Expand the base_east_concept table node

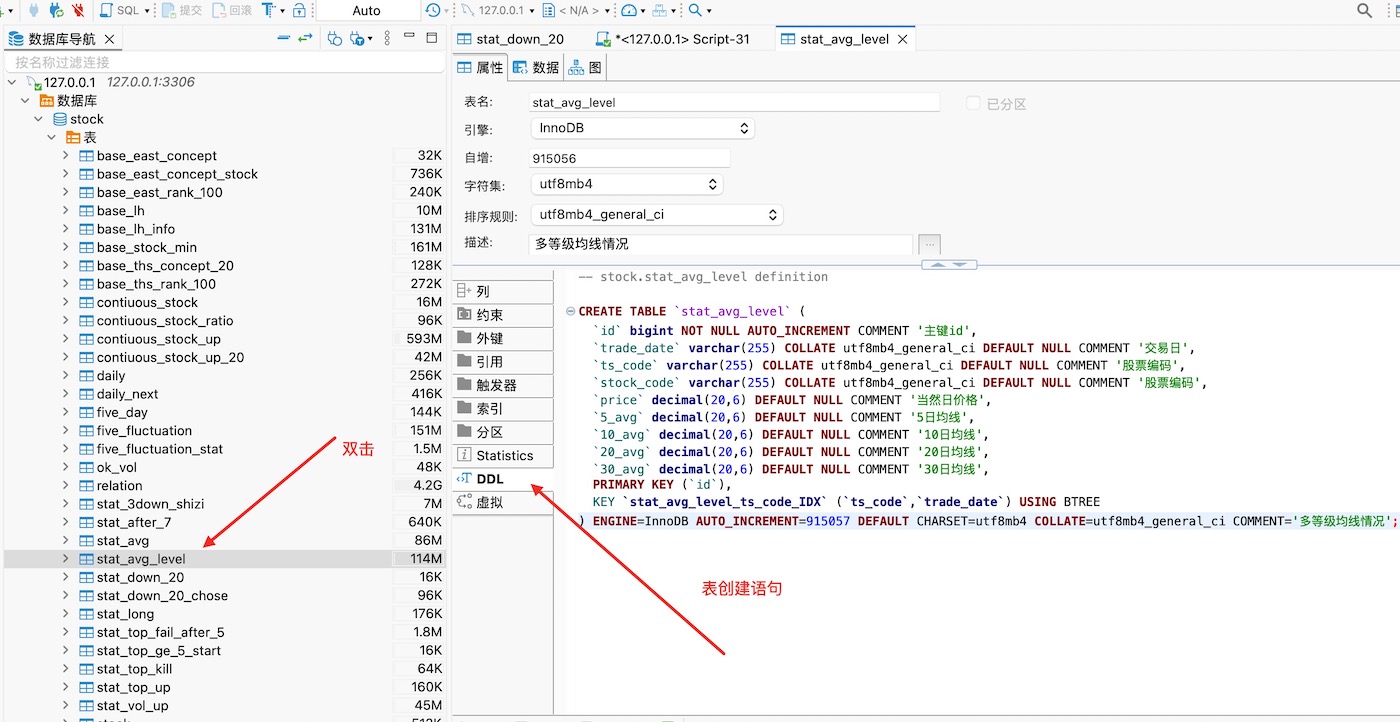pyautogui.click(x=66, y=155)
